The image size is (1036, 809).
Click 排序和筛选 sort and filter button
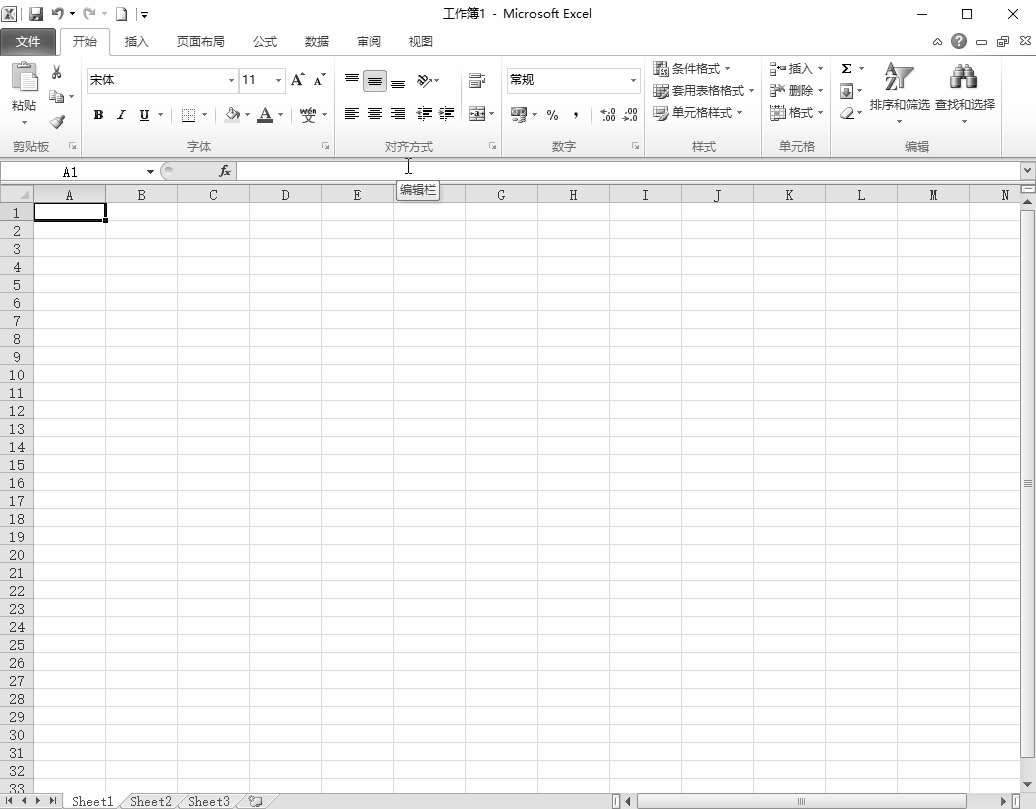899,93
